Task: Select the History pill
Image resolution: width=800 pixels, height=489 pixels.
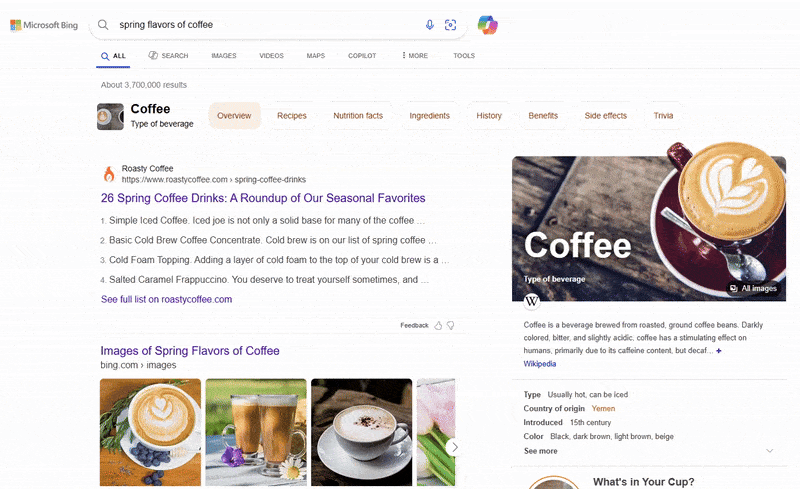Action: click(489, 115)
